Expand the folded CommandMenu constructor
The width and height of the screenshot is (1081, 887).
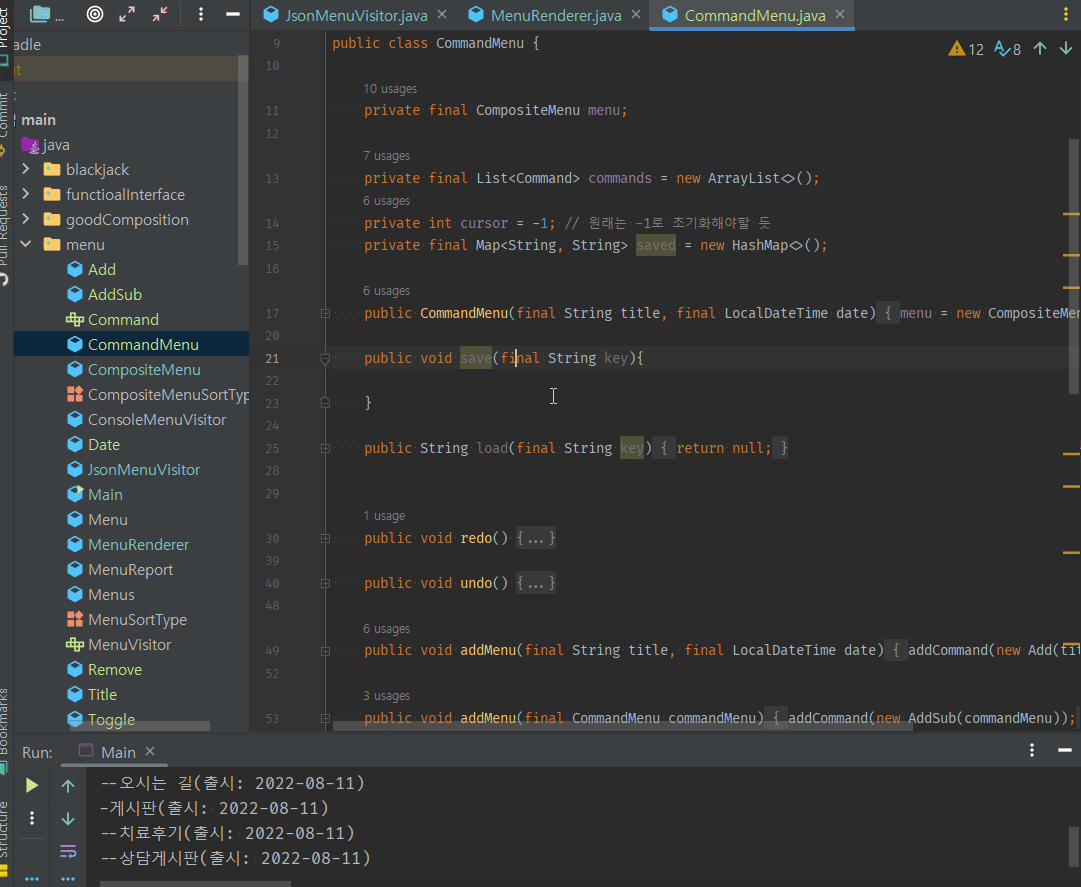(325, 314)
